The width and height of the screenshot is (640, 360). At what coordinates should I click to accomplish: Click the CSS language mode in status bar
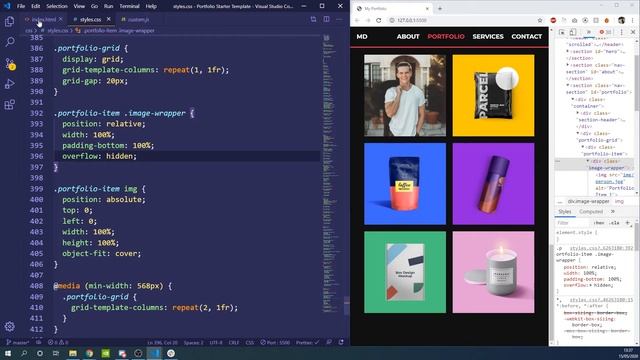(x=249, y=342)
